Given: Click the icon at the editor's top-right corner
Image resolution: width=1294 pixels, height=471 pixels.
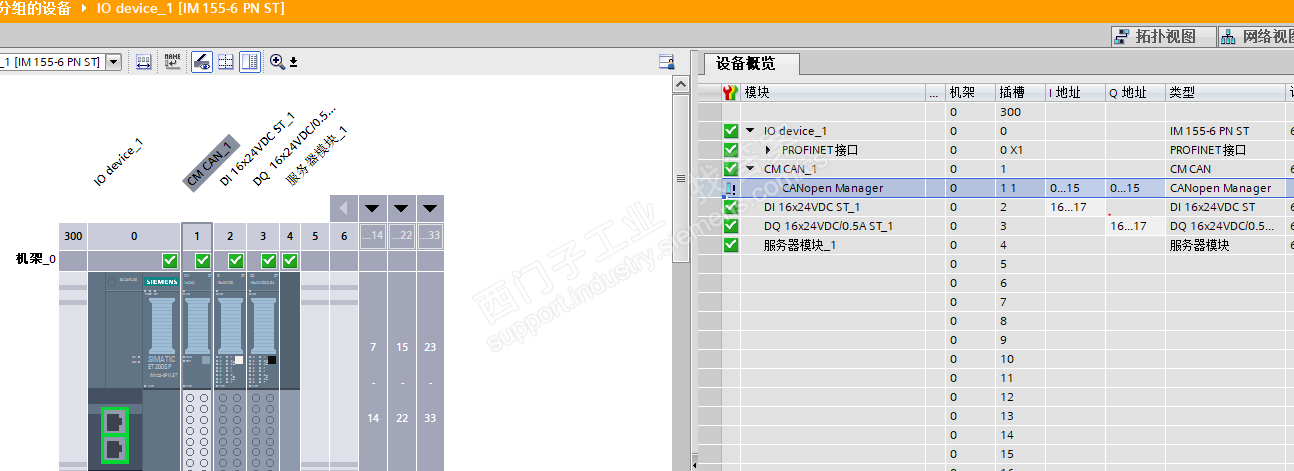Looking at the screenshot, I should coord(666,62).
